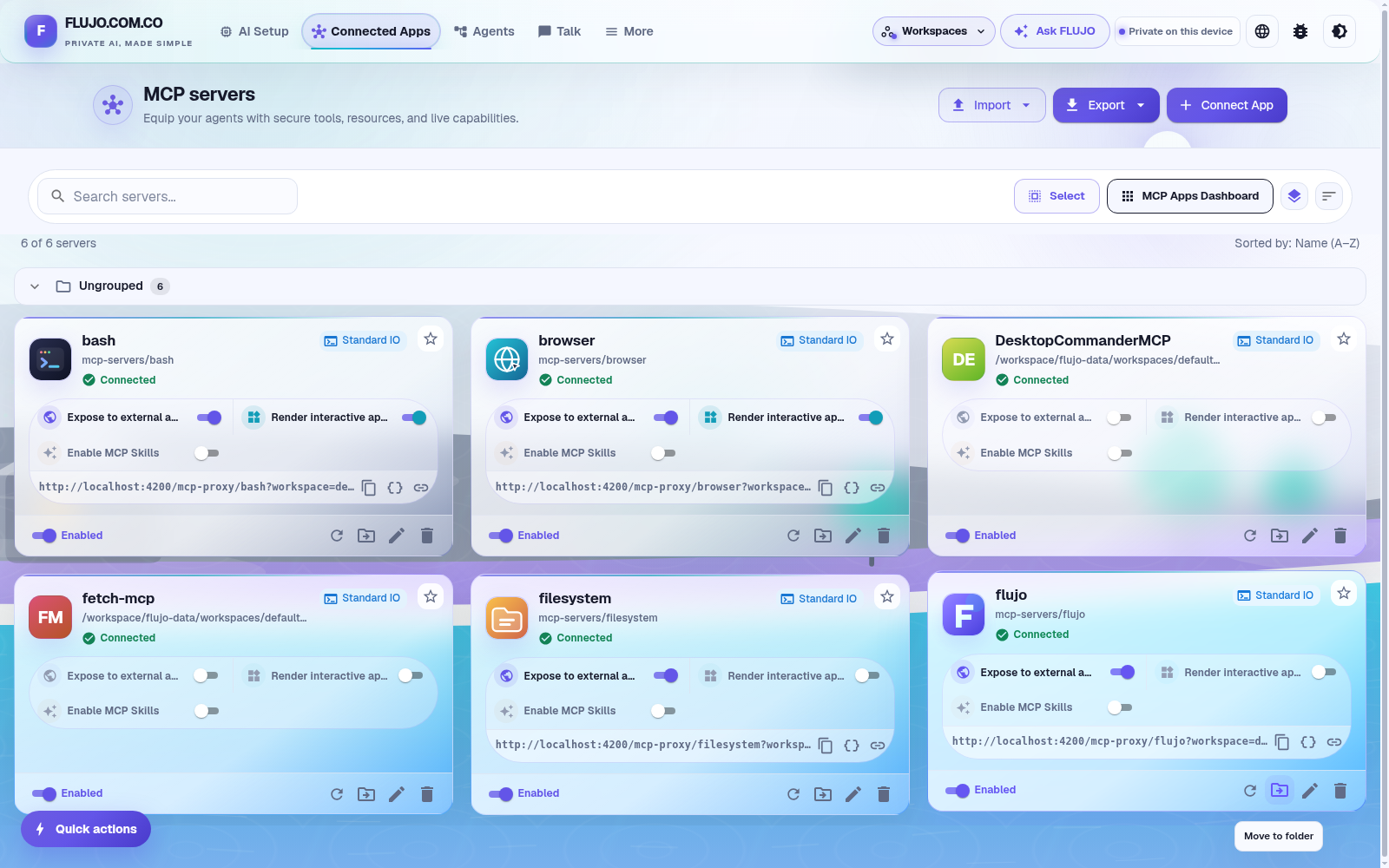
Task: Disable the fetch-mcp Enabled switch
Action: [x=44, y=793]
